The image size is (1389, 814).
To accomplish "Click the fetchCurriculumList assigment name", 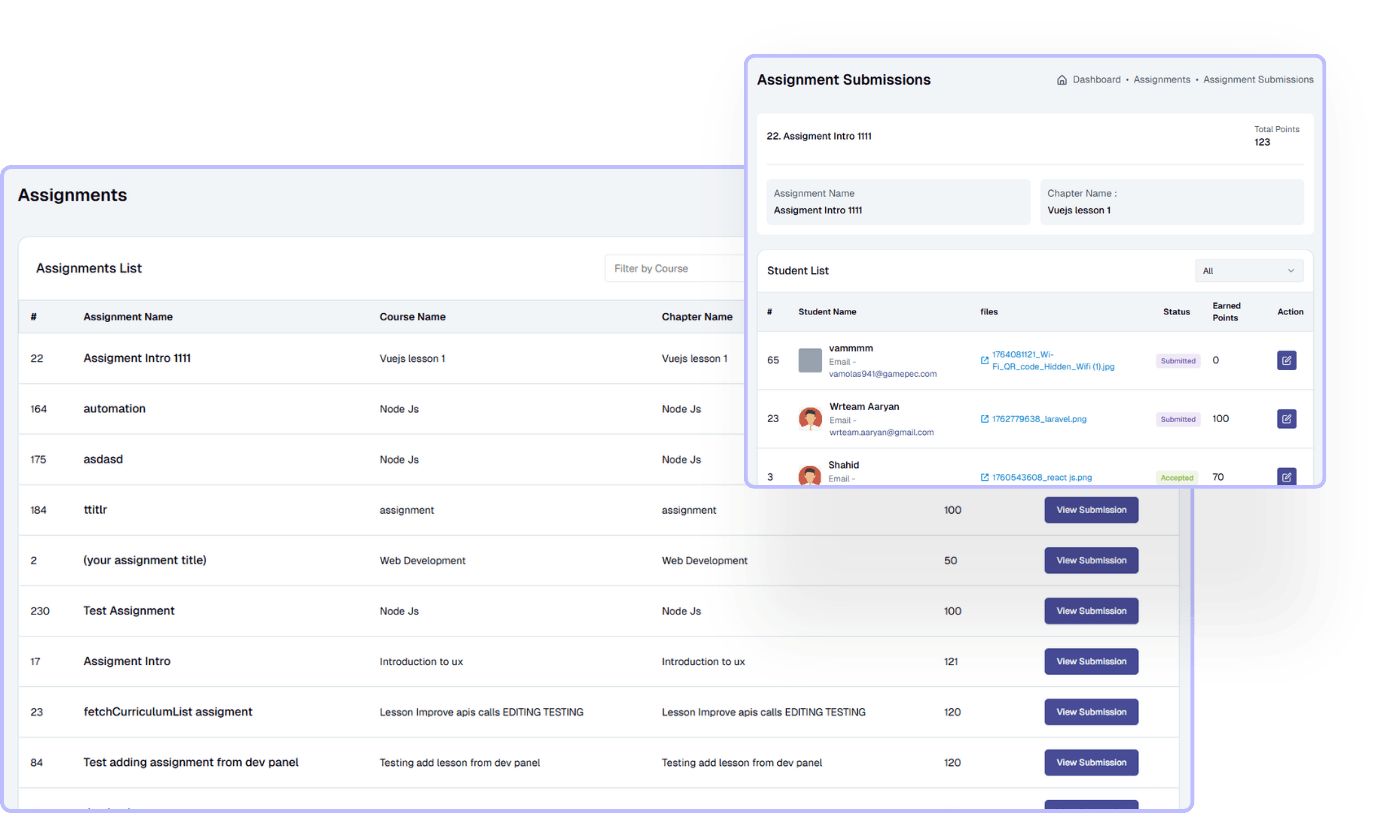I will click(x=168, y=712).
